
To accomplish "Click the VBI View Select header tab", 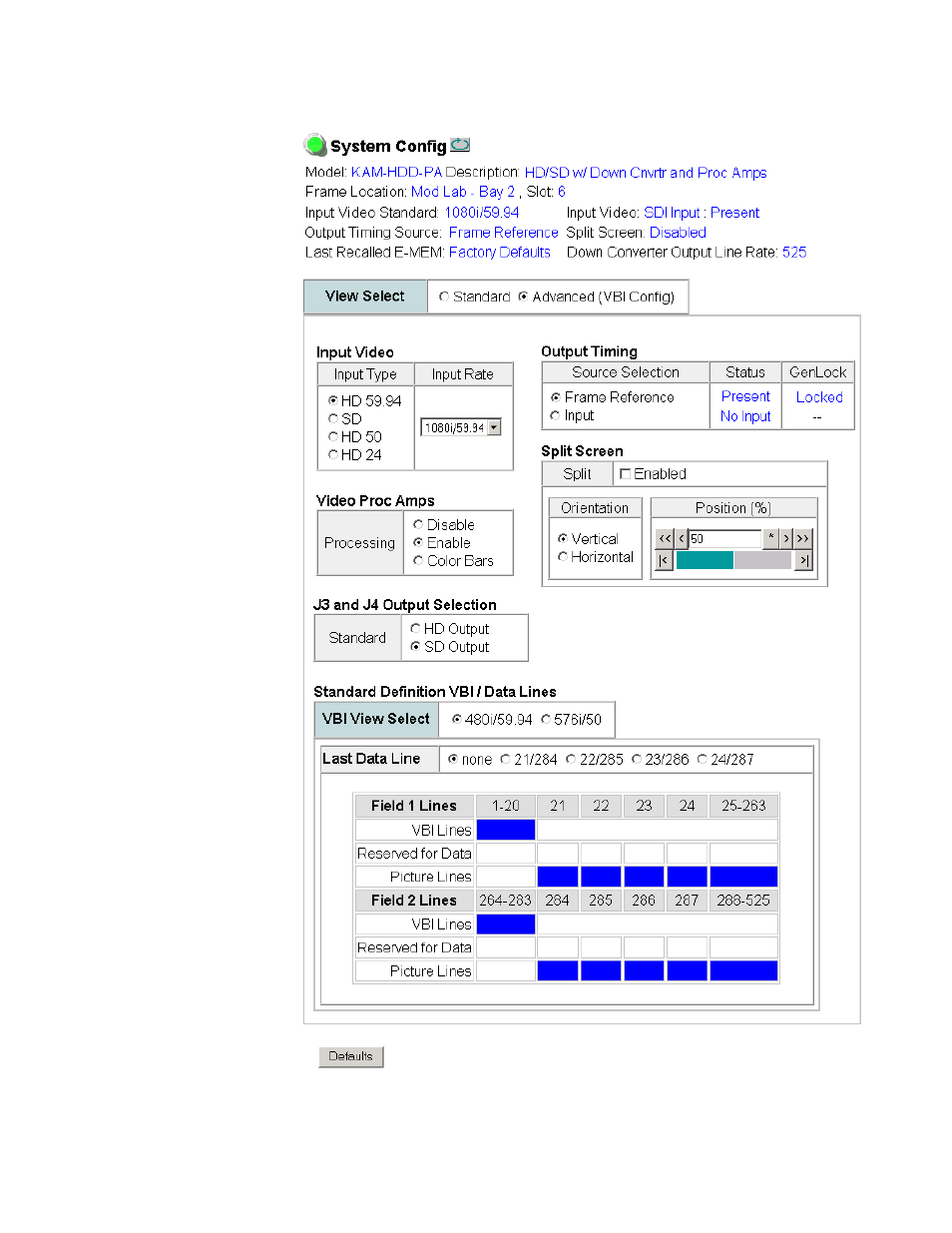I will click(x=376, y=719).
